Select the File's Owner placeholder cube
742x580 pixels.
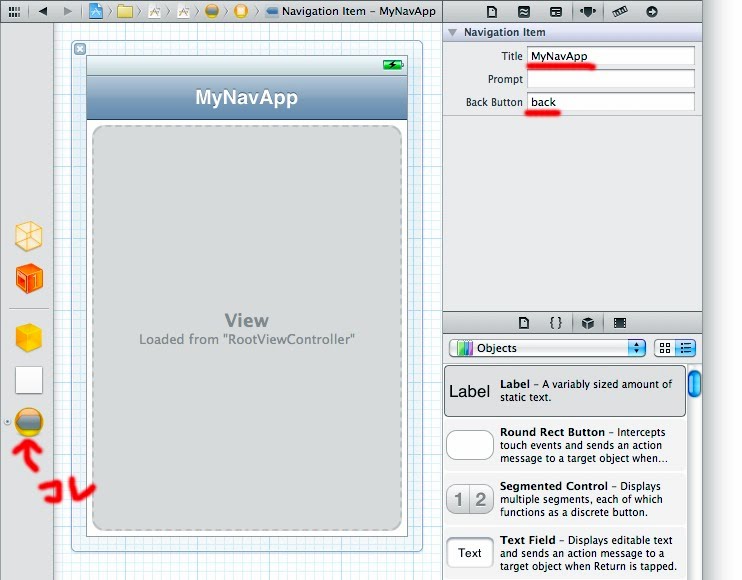point(29,236)
